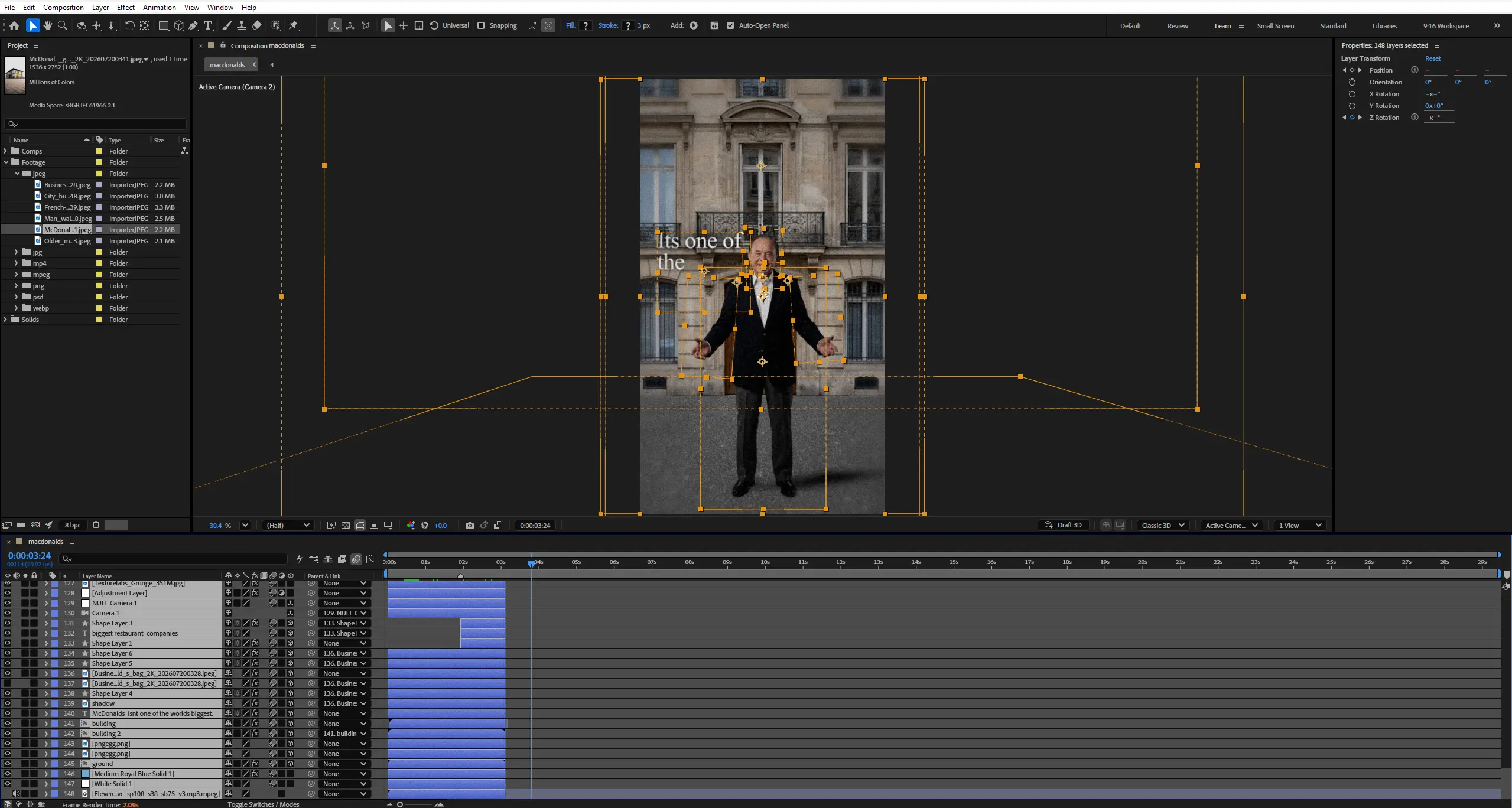1512x808 pixels.
Task: Select the Brush tool
Action: 227,25
